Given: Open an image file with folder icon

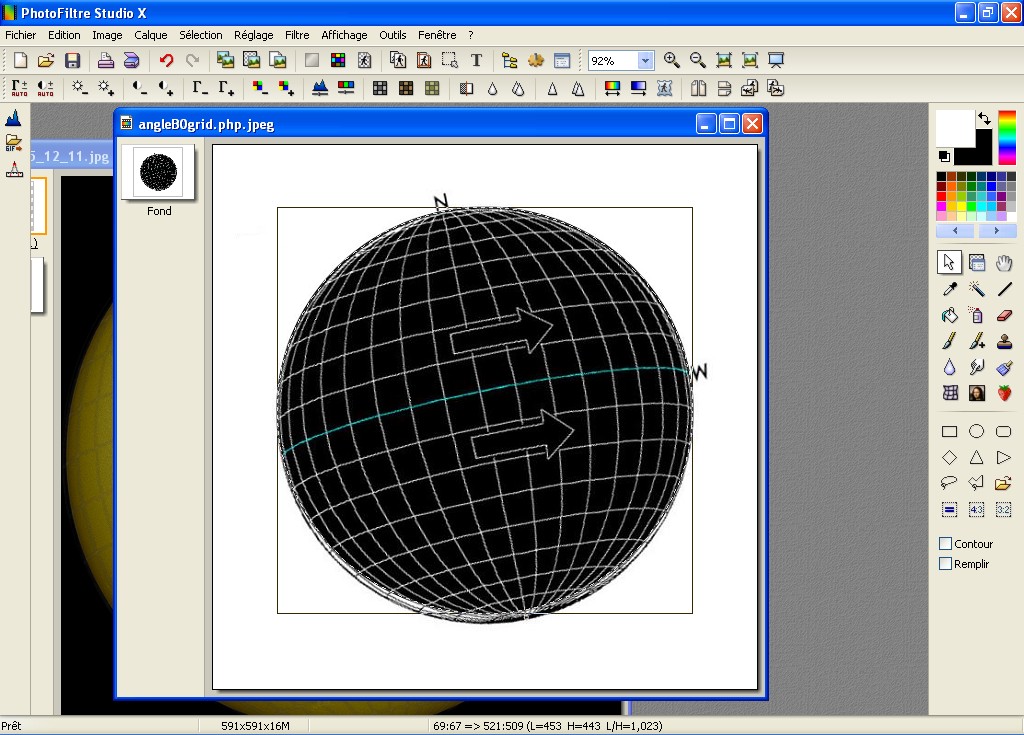Looking at the screenshot, I should click(46, 61).
